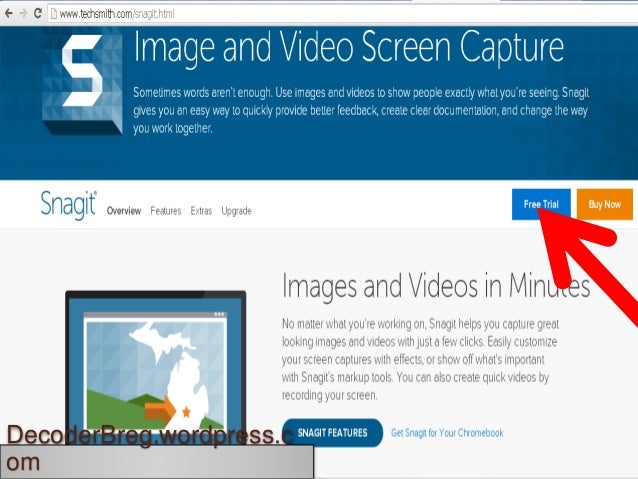
Task: Switch to the Features tab
Action: pos(166,211)
